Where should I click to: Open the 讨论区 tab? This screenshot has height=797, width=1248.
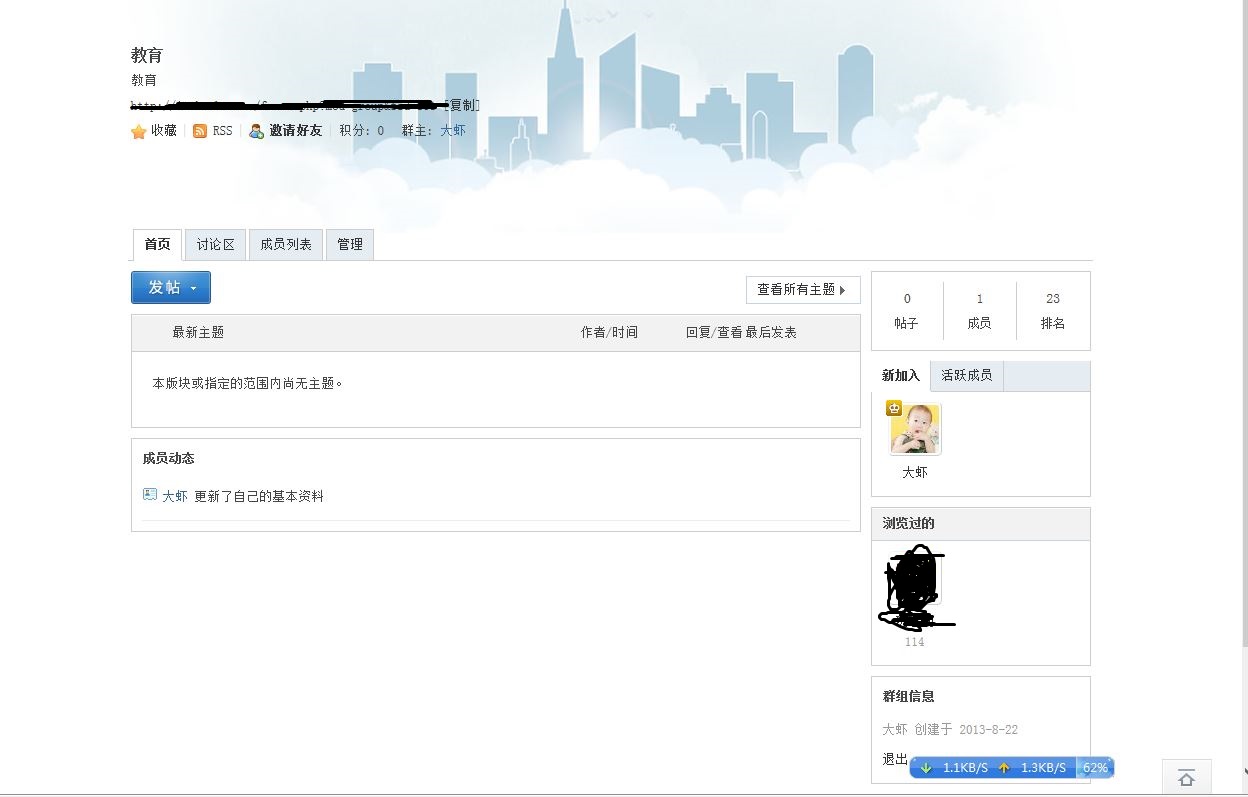click(x=215, y=244)
